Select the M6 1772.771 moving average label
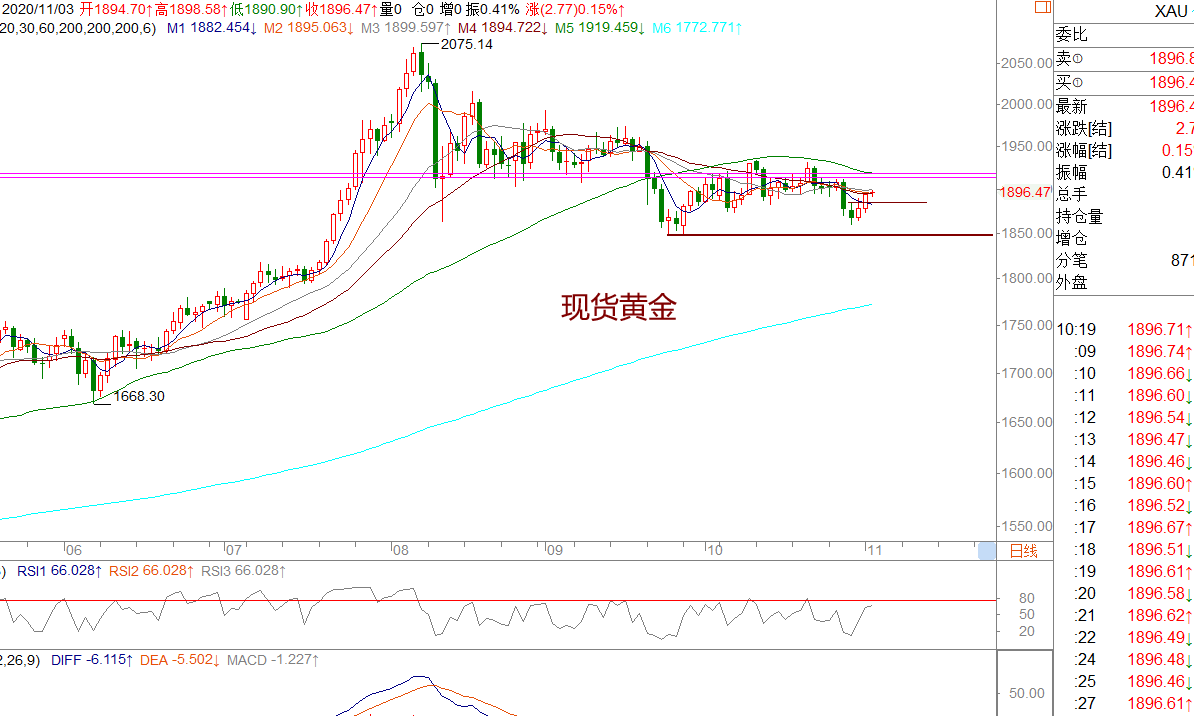This screenshot has width=1194, height=716. coord(698,28)
